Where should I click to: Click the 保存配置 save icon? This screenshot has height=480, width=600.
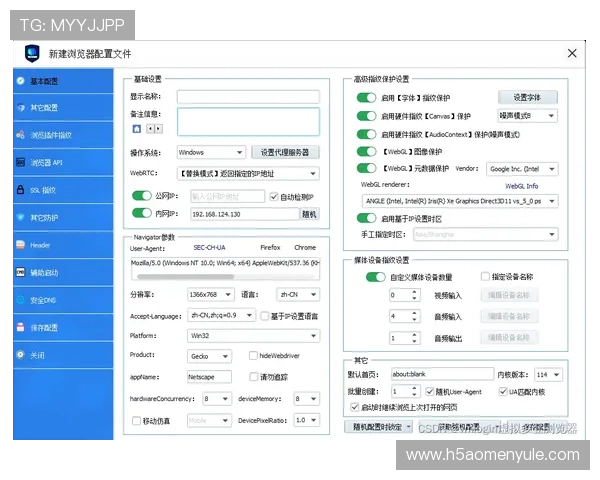pos(20,327)
